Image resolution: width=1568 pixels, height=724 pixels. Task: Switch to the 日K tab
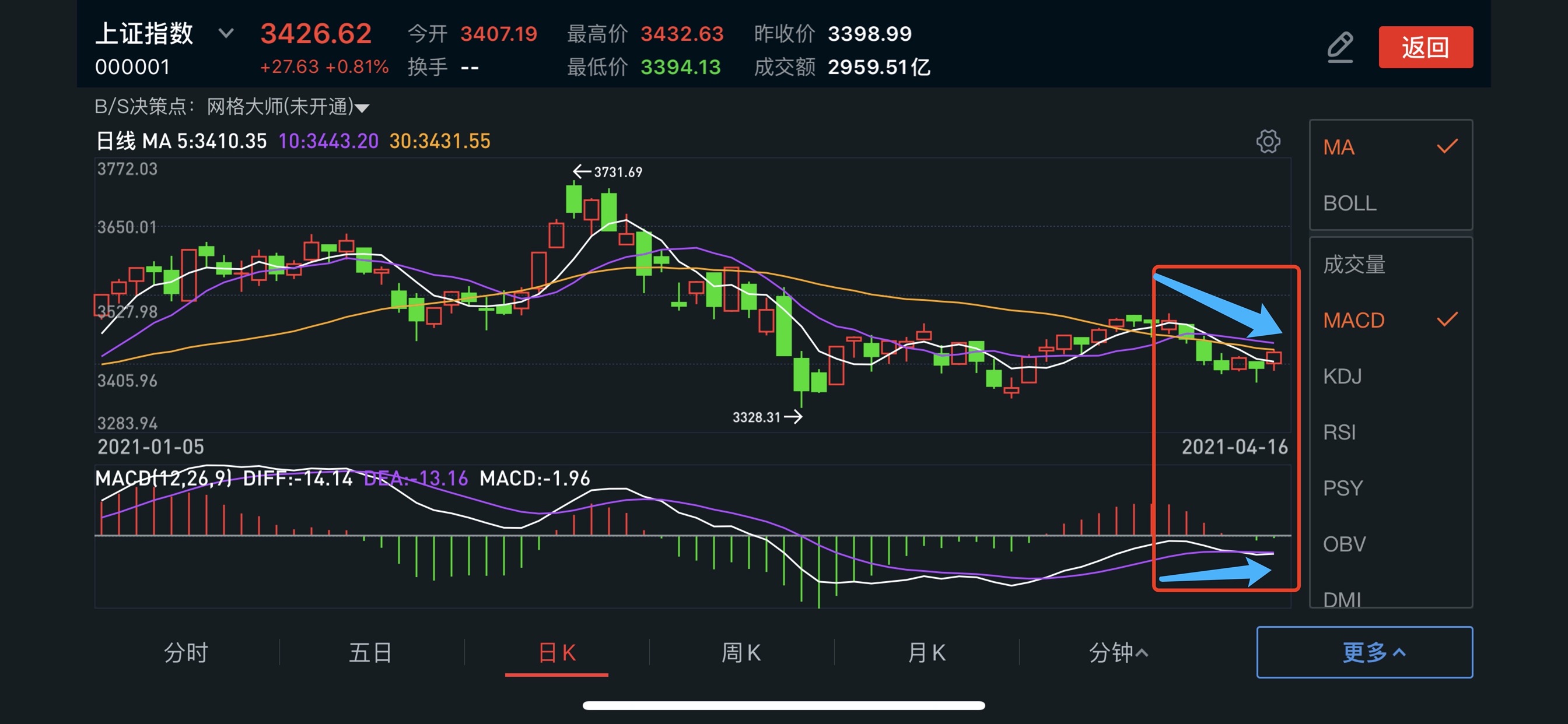(x=557, y=653)
